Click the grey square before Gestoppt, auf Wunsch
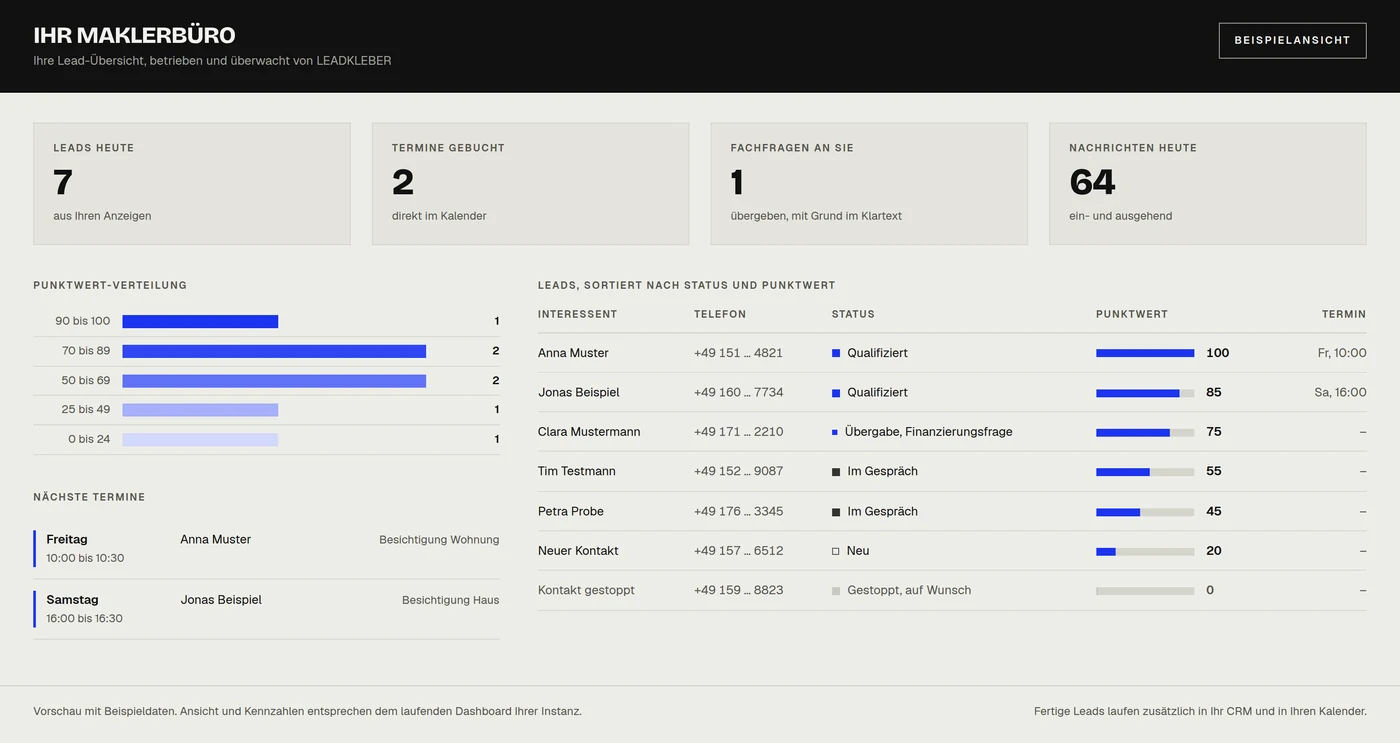This screenshot has height=743, width=1400. tap(836, 591)
